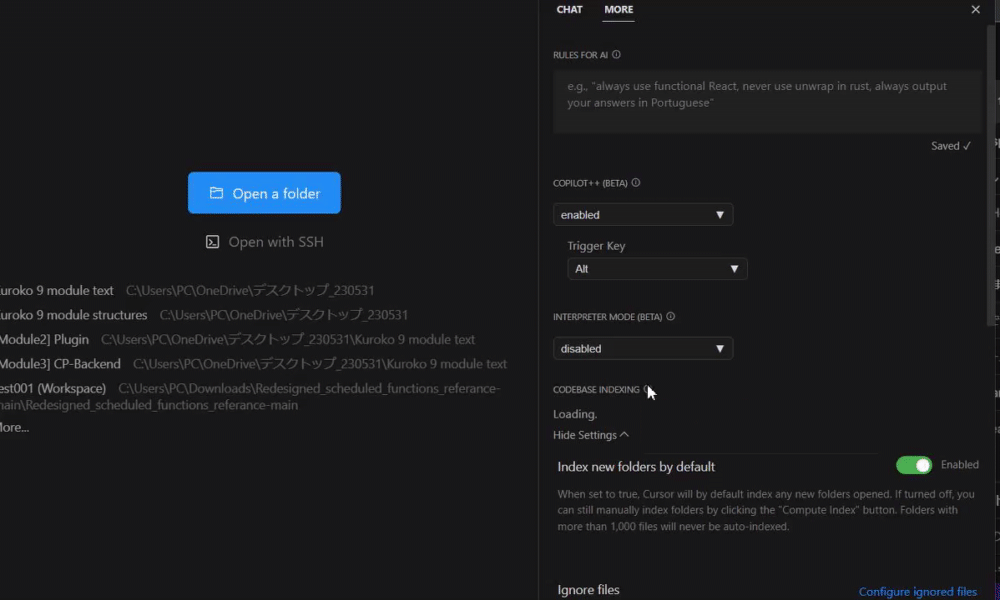
Task: Open the Trigger Key Alt dropdown
Action: coord(657,269)
